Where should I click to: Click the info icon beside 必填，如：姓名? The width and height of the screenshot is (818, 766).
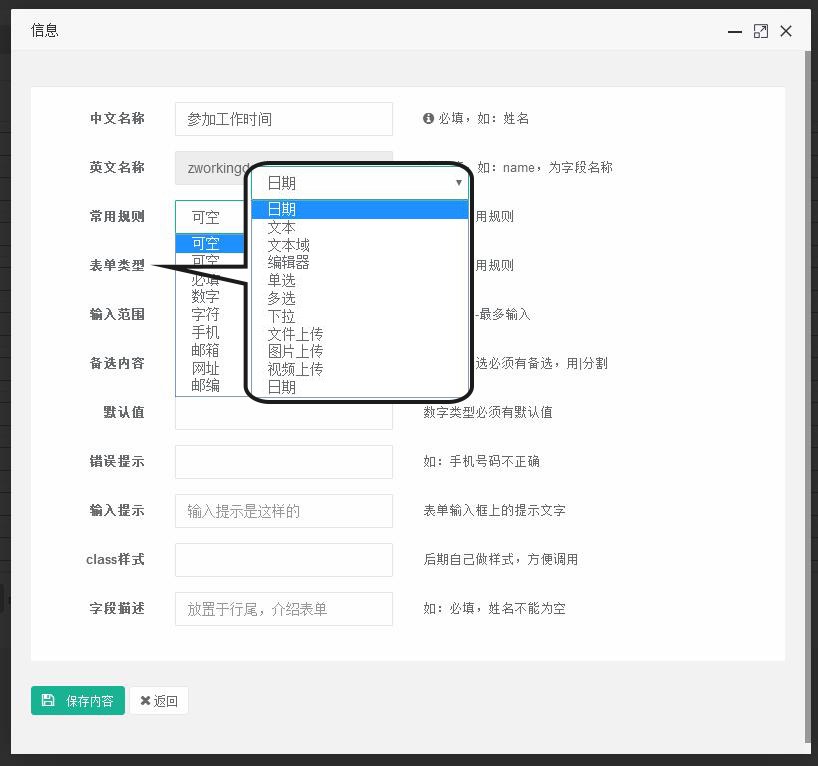(428, 118)
